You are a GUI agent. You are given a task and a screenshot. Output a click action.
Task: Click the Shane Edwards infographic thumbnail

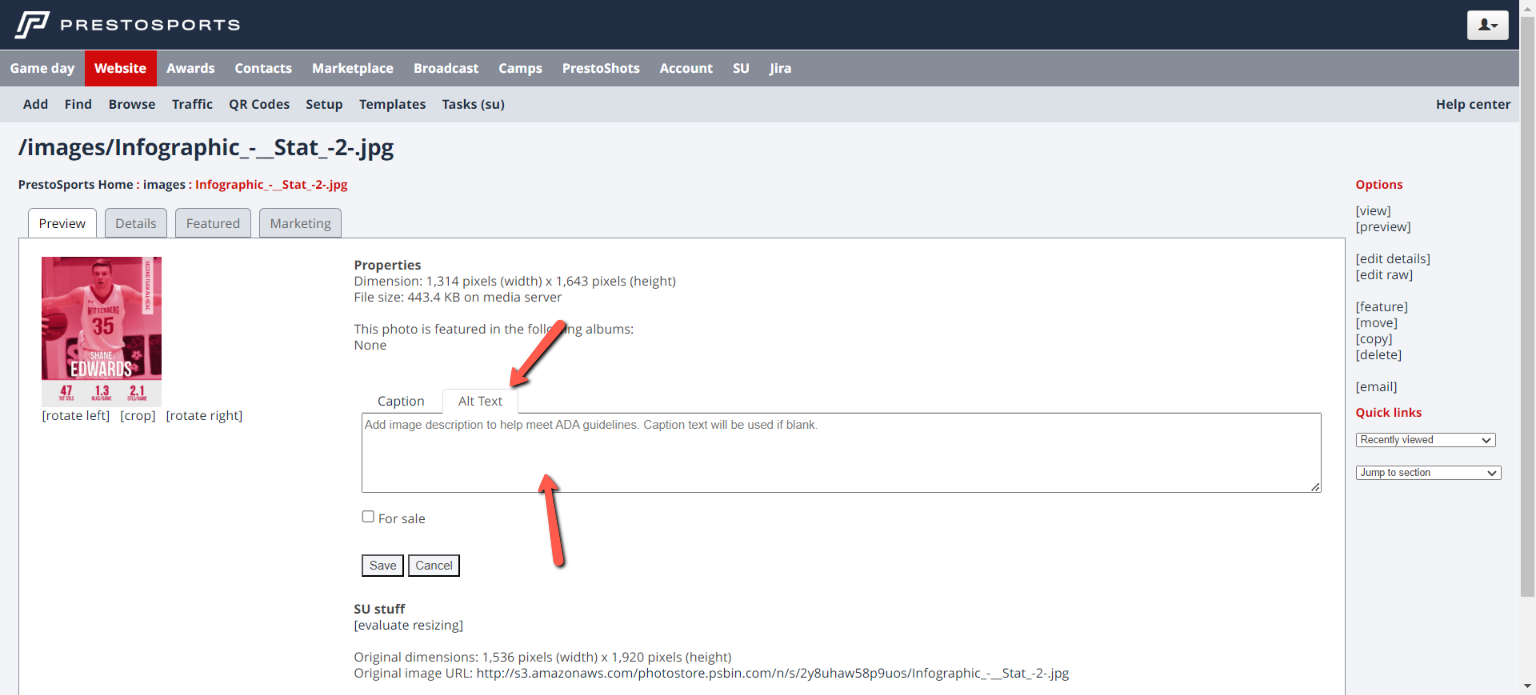(x=101, y=330)
